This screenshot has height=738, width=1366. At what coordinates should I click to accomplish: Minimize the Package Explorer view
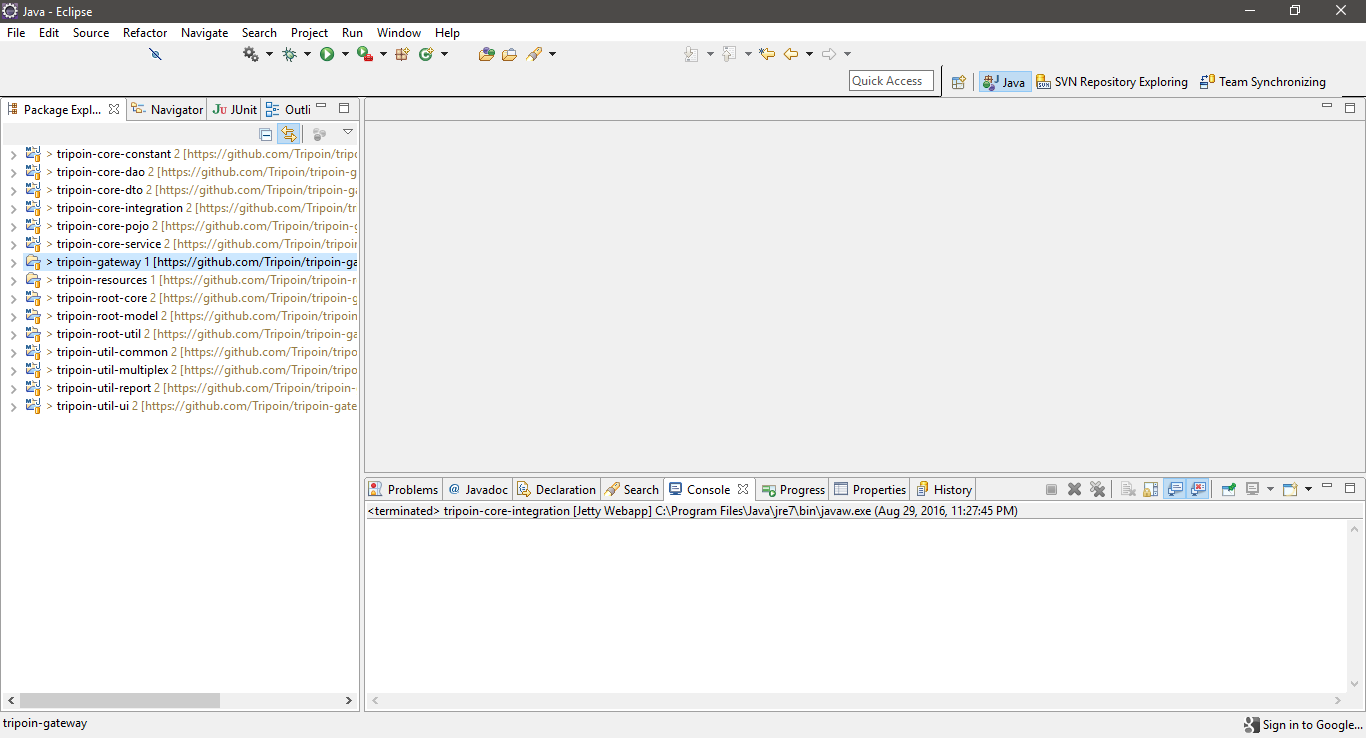pos(321,107)
